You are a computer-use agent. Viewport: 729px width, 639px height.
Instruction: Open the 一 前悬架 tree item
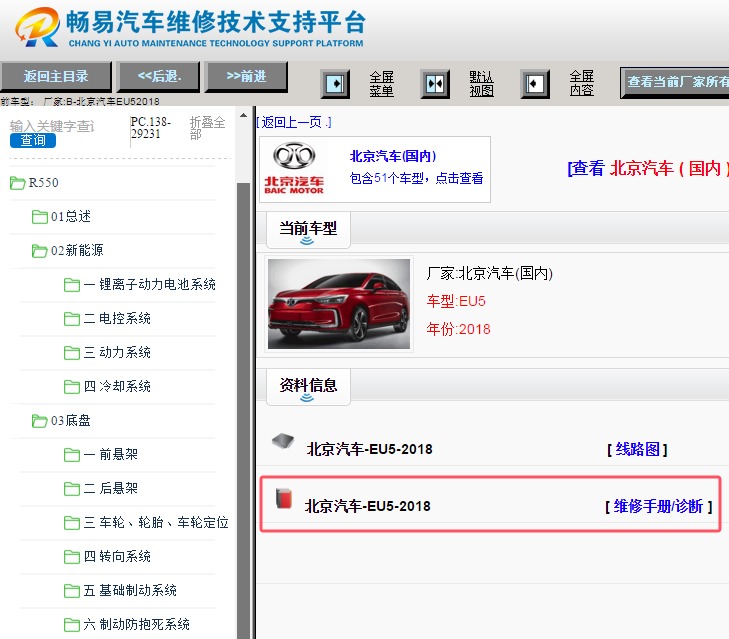(x=111, y=454)
